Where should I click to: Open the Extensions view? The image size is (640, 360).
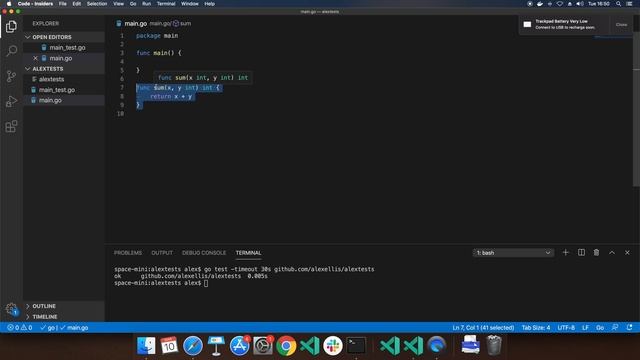point(11,126)
